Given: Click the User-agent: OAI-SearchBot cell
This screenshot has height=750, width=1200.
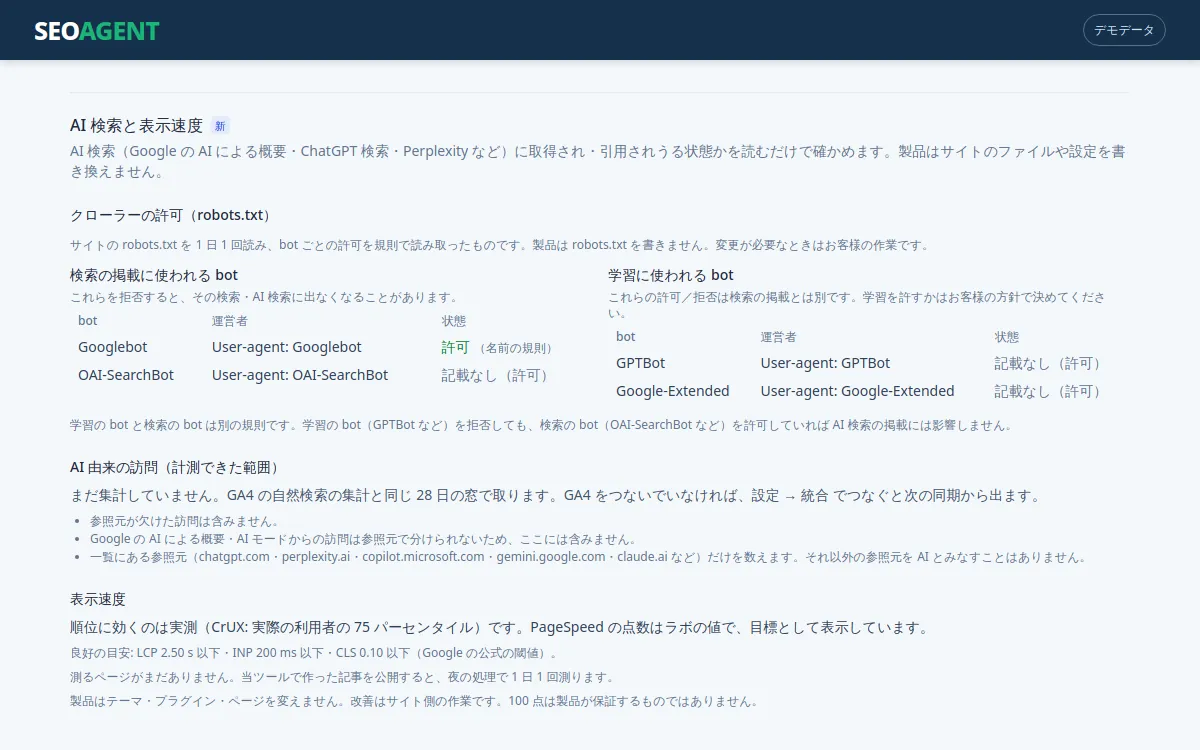Looking at the screenshot, I should pyautogui.click(x=300, y=375).
